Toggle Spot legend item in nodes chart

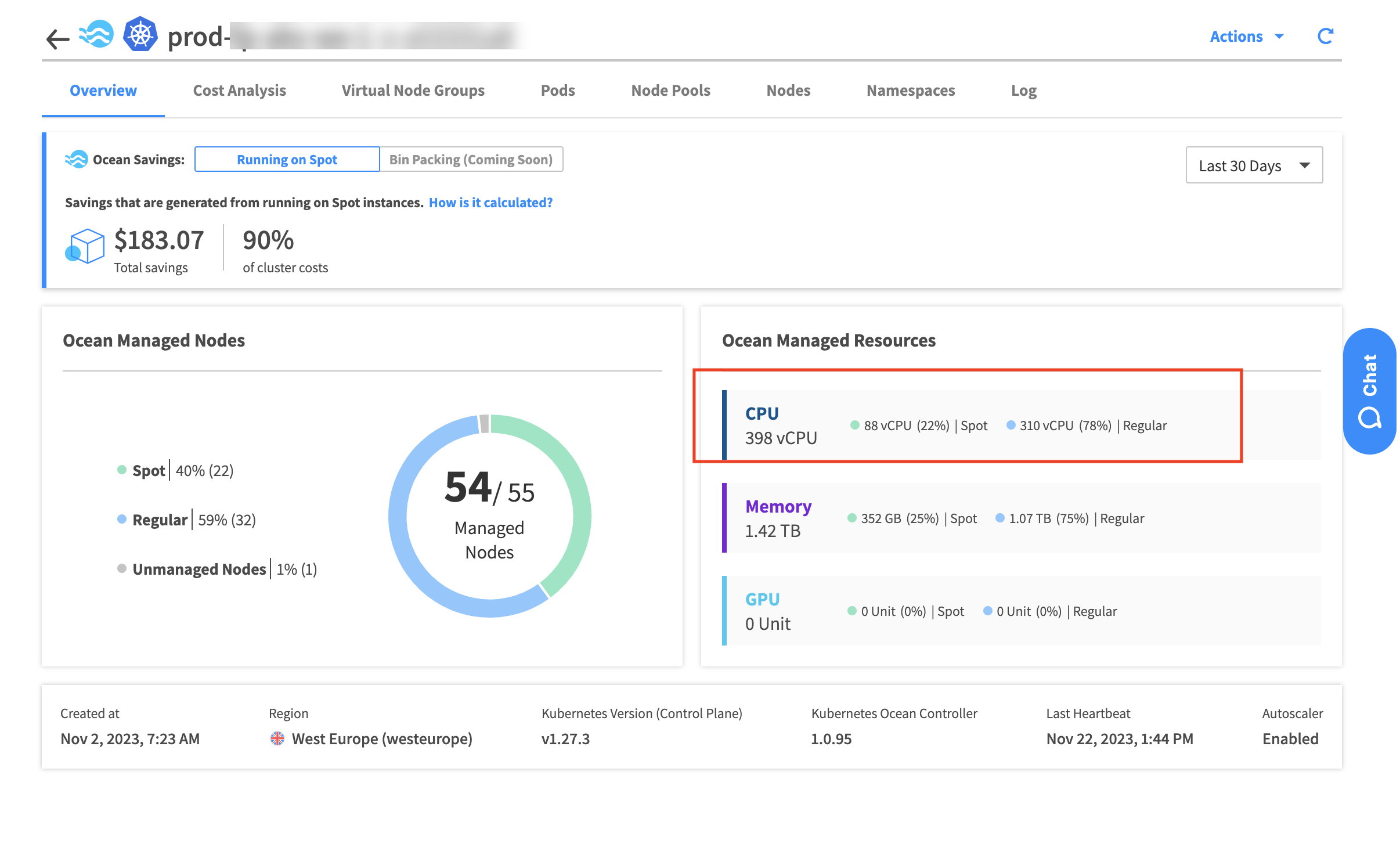(x=149, y=470)
